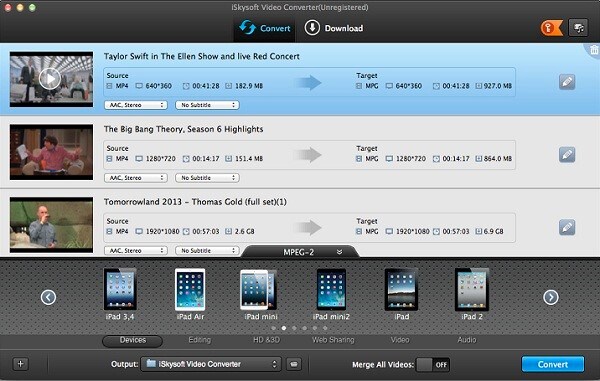The height and width of the screenshot is (381, 600).
Task: Click target resolution 1920*1080 value
Action: coord(412,231)
